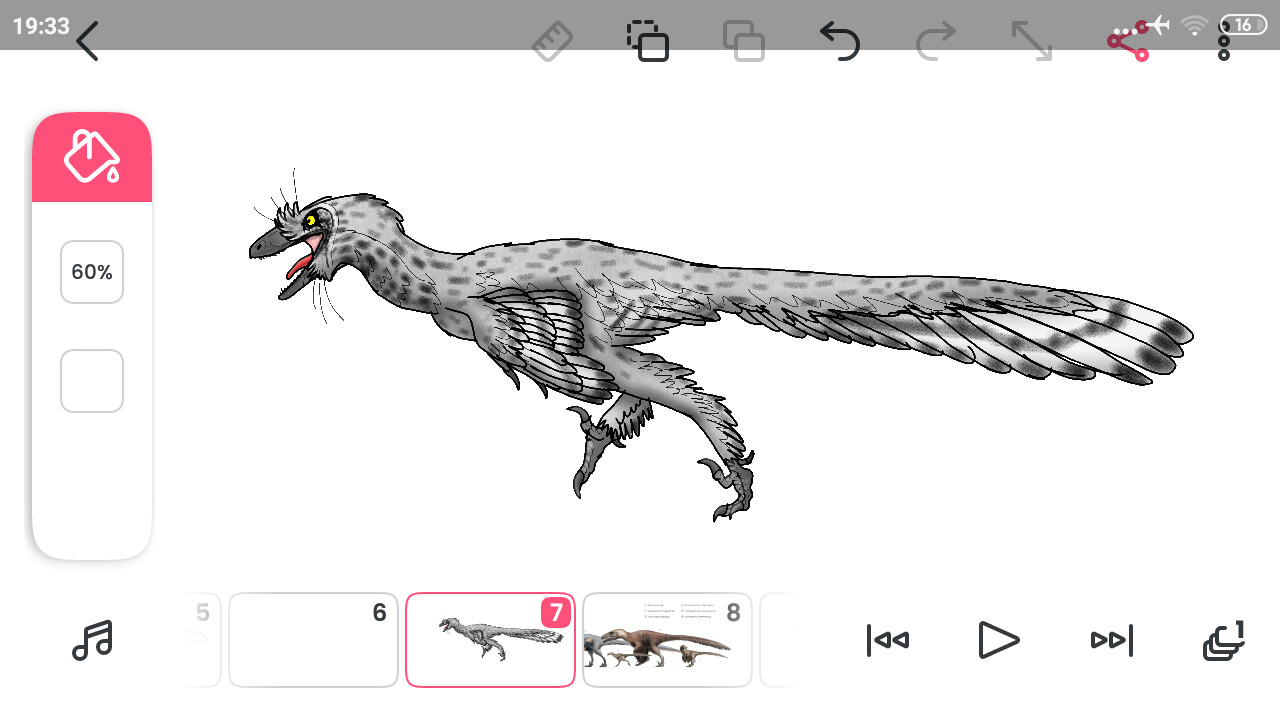Undo the last action

840,41
